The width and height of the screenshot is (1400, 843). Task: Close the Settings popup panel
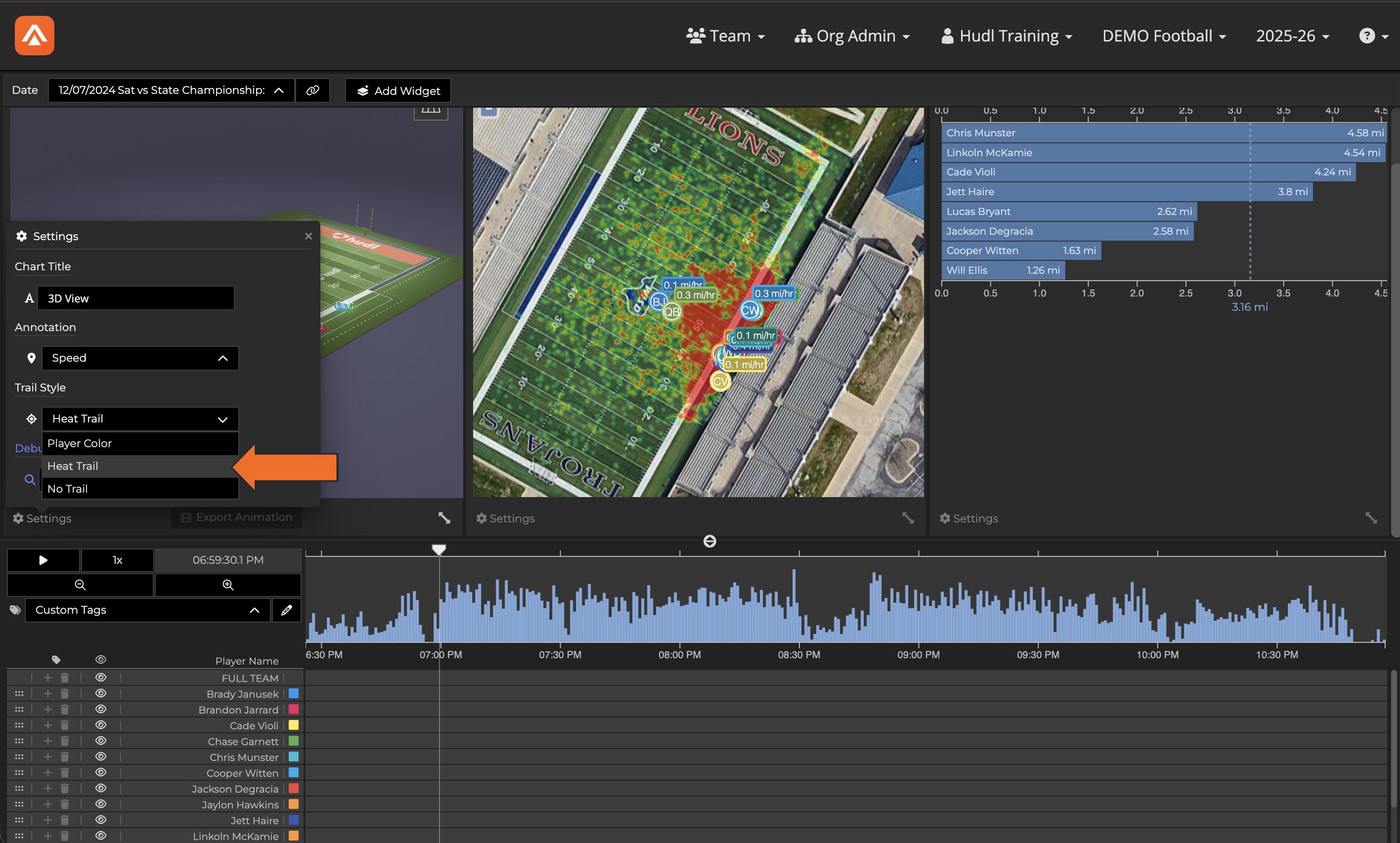308,236
